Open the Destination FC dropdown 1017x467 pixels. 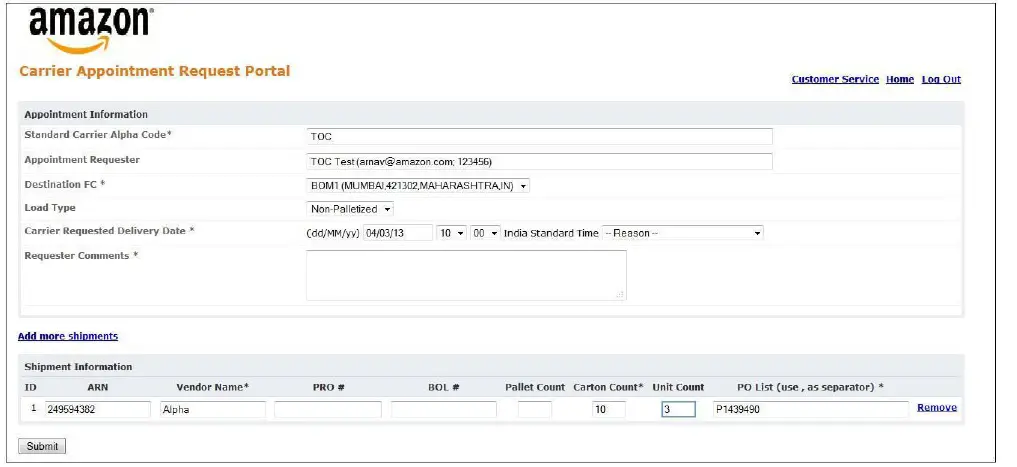(418, 186)
